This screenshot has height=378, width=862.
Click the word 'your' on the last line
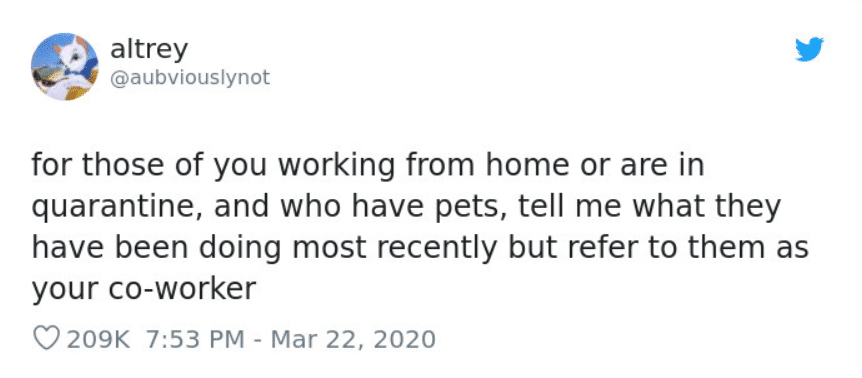(x=65, y=290)
